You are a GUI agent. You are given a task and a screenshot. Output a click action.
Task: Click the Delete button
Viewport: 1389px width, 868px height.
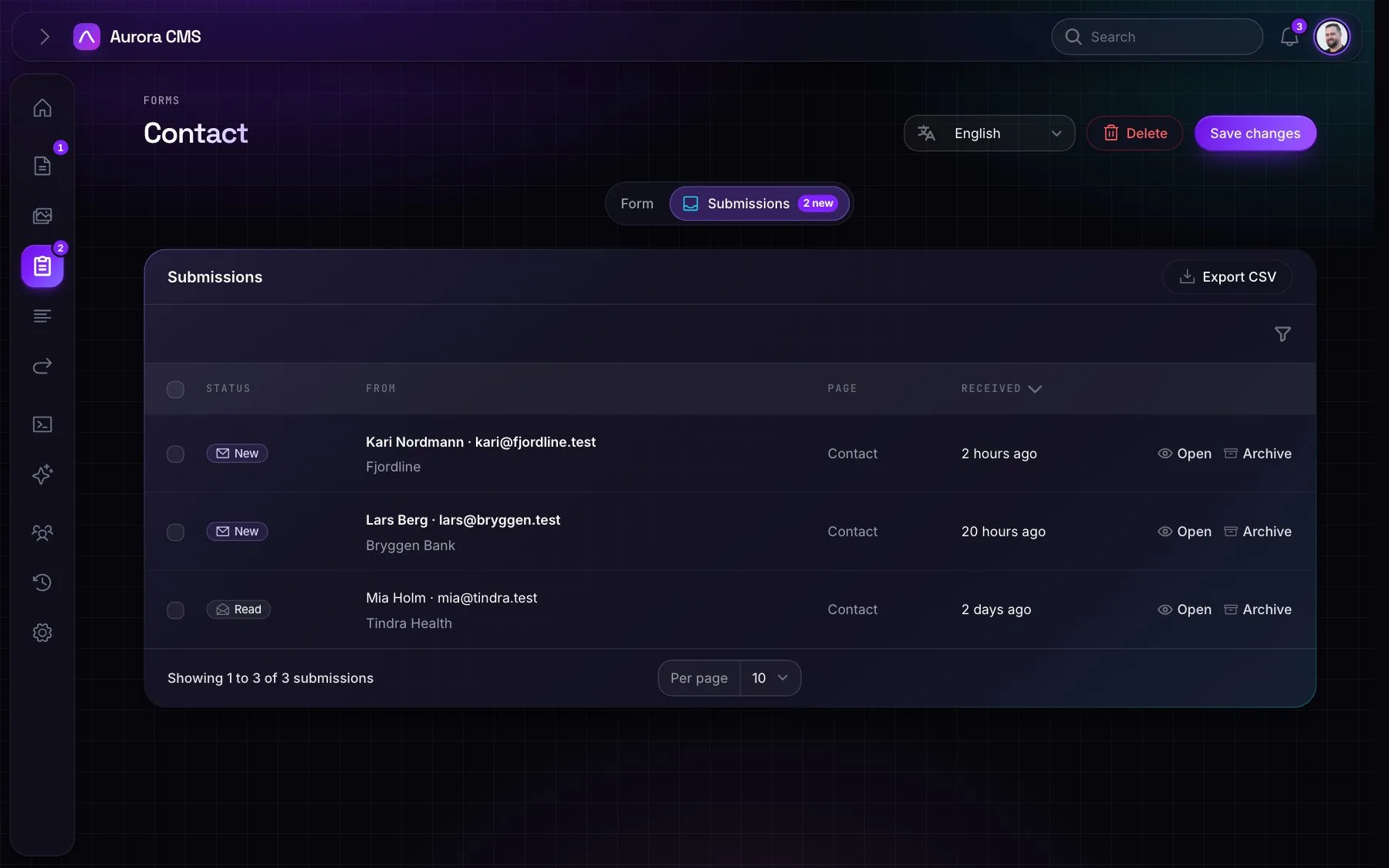(x=1134, y=133)
